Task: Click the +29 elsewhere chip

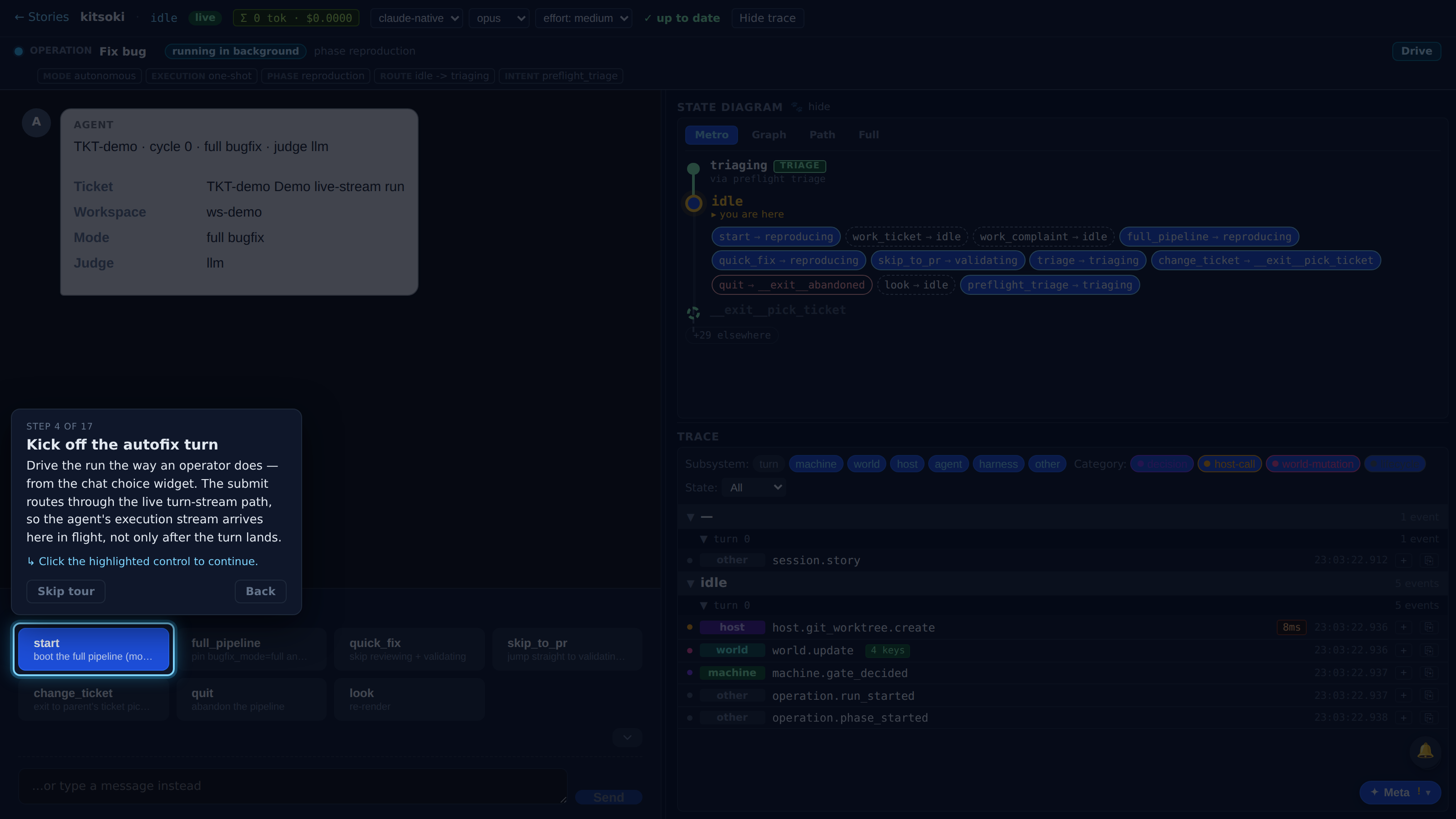Action: click(732, 335)
